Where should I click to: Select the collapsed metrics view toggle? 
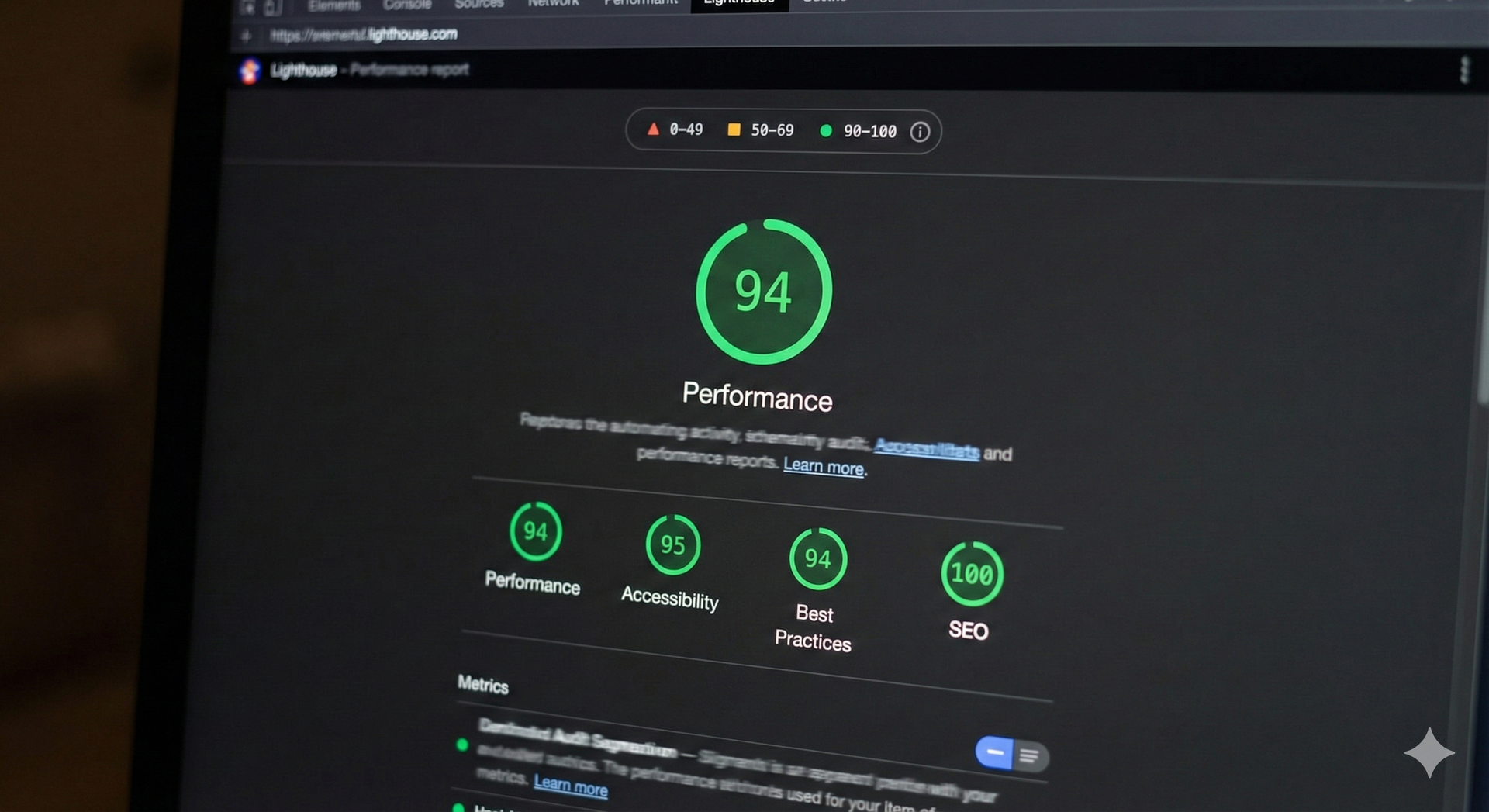pos(994,752)
